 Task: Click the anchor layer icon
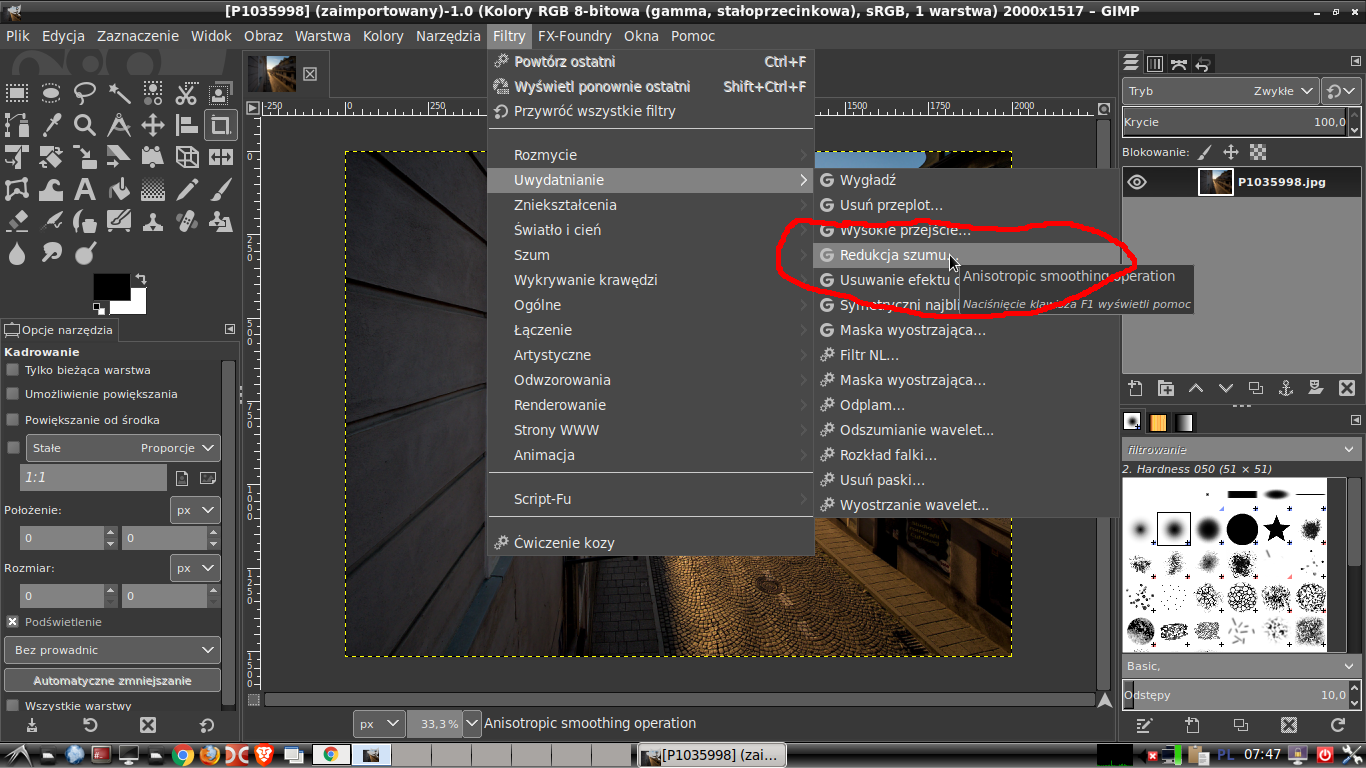[1286, 388]
